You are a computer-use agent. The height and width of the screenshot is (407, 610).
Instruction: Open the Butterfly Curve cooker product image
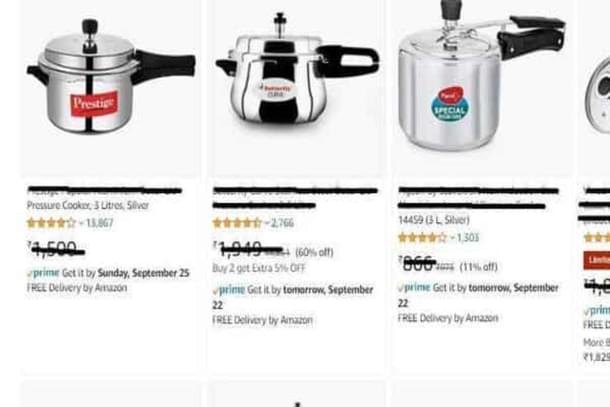[297, 72]
